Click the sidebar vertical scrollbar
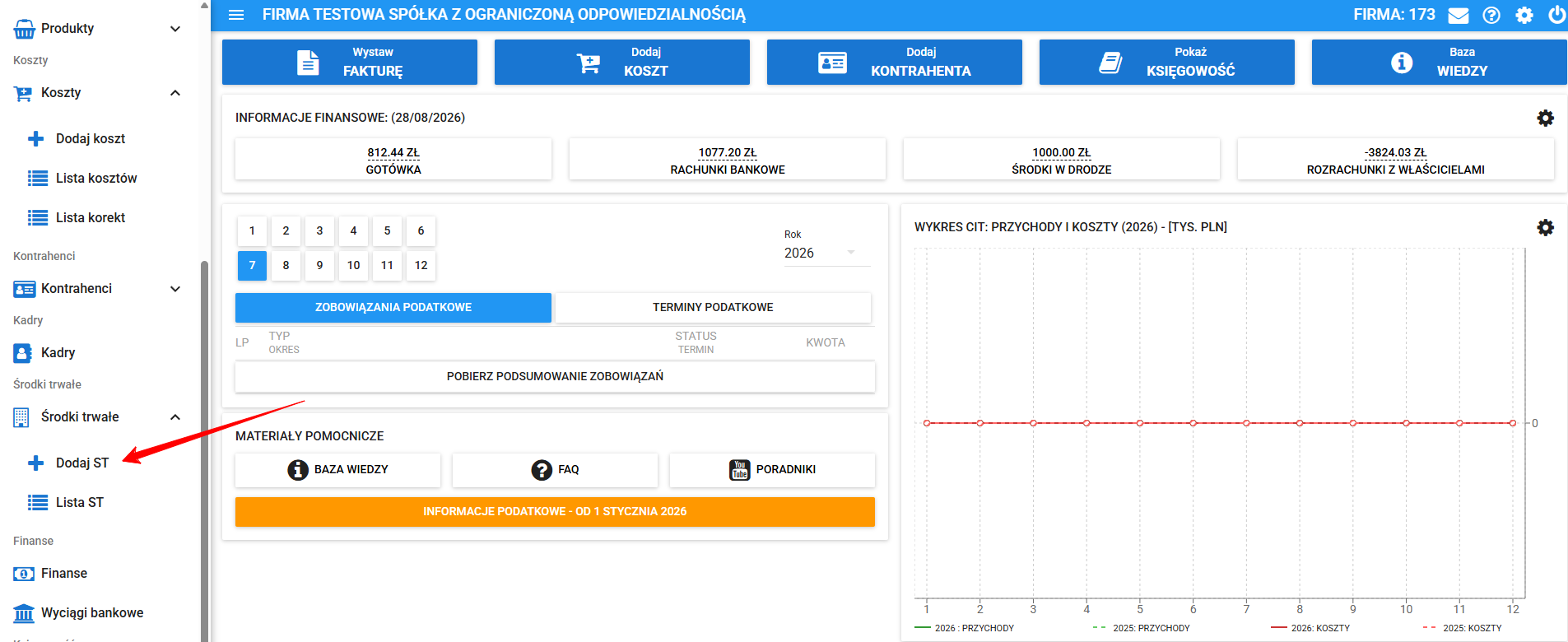Screen dimensions: 1568x642 (x=204, y=451)
